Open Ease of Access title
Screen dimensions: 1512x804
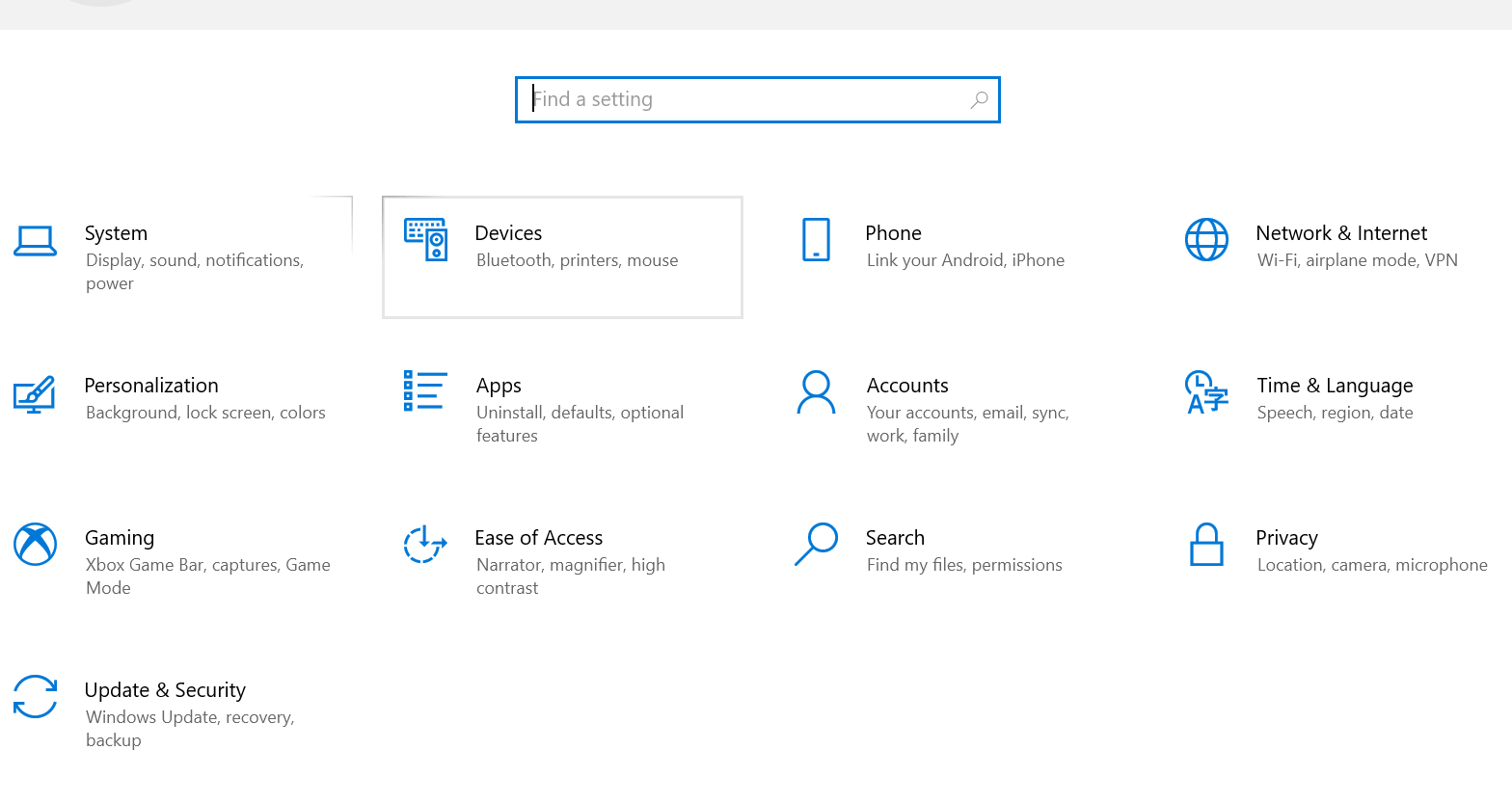click(x=538, y=538)
